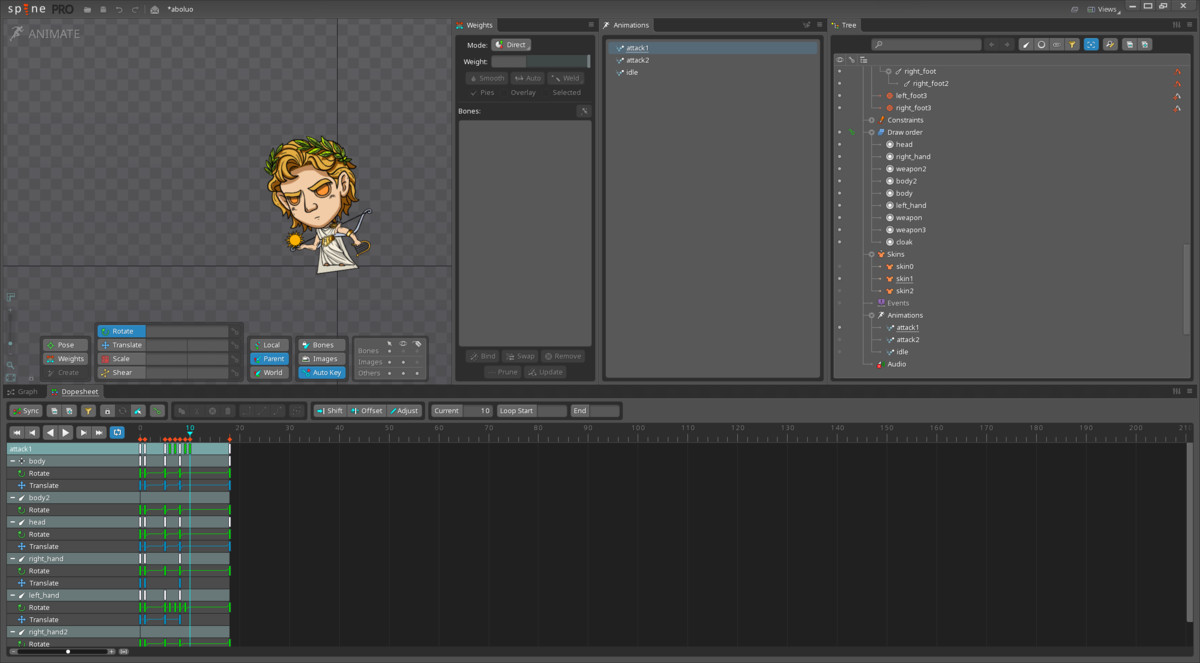Open the Mode Direct dropdown
The height and width of the screenshot is (663, 1200).
[511, 45]
